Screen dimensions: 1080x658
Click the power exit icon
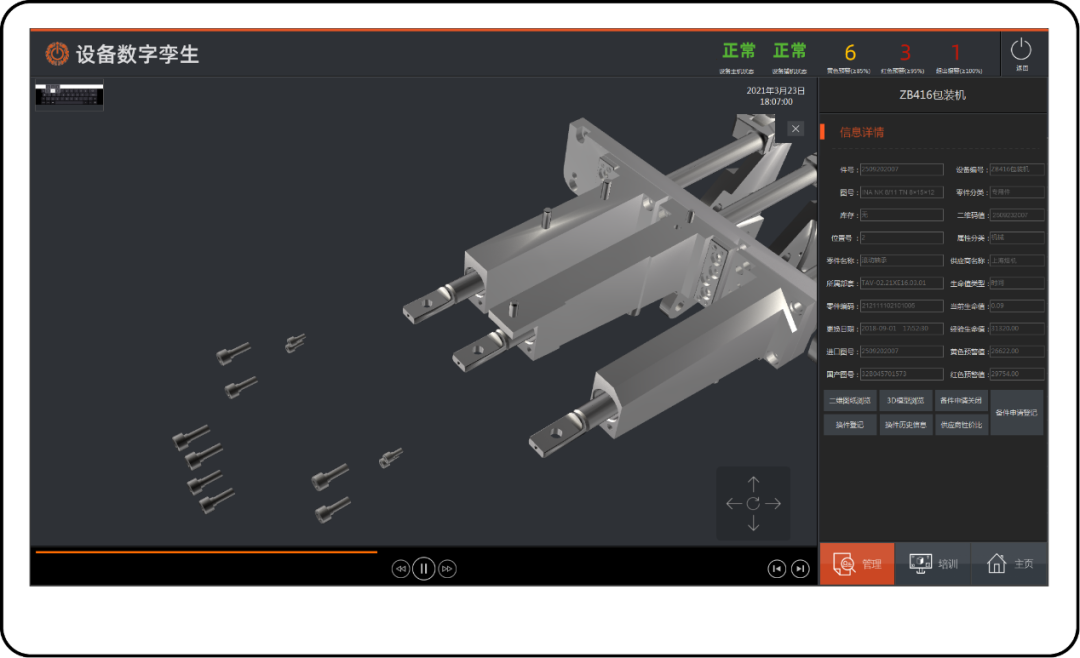pyautogui.click(x=1021, y=50)
